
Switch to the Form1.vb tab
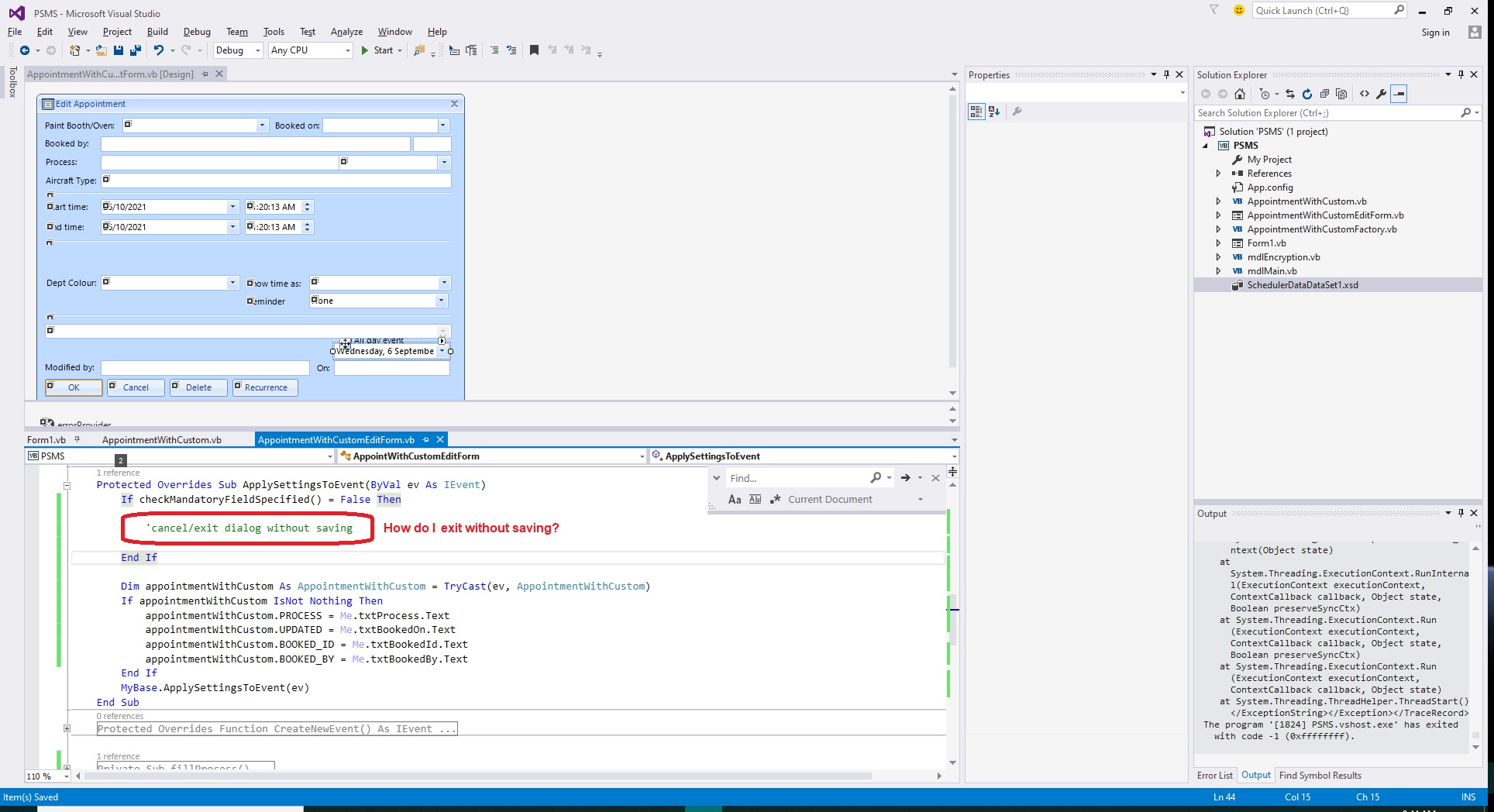pyautogui.click(x=46, y=440)
